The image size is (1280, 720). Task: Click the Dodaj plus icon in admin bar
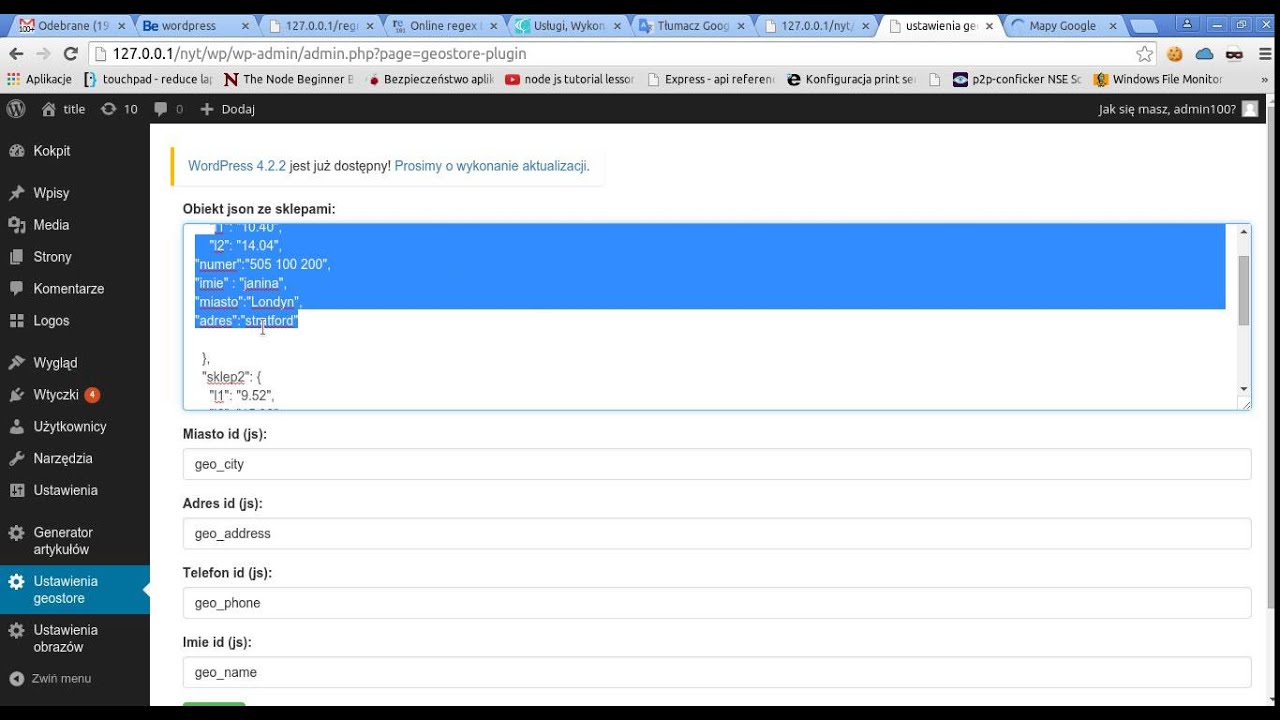coord(227,109)
